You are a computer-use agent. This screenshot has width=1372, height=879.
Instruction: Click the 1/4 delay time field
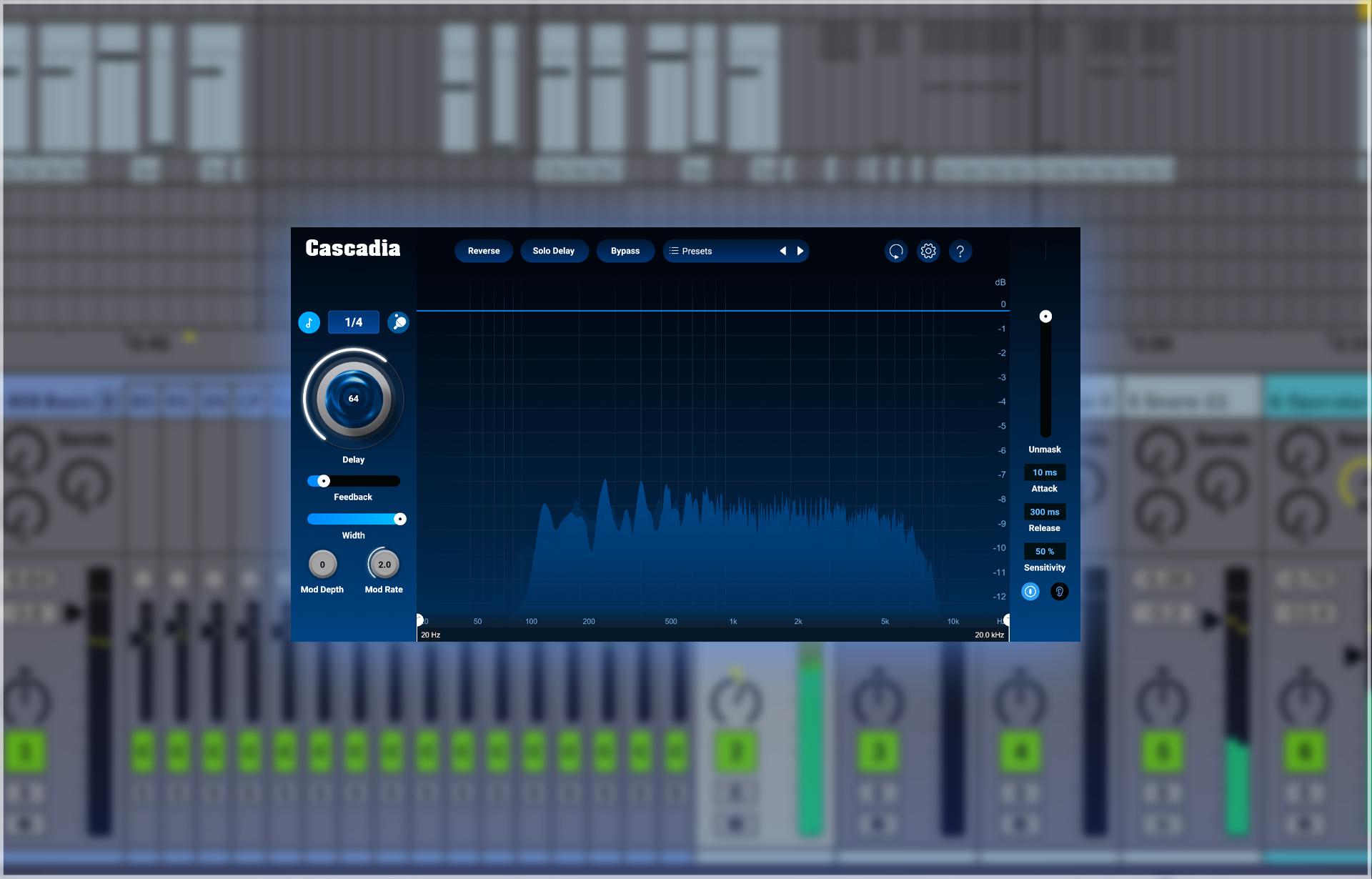click(x=354, y=322)
